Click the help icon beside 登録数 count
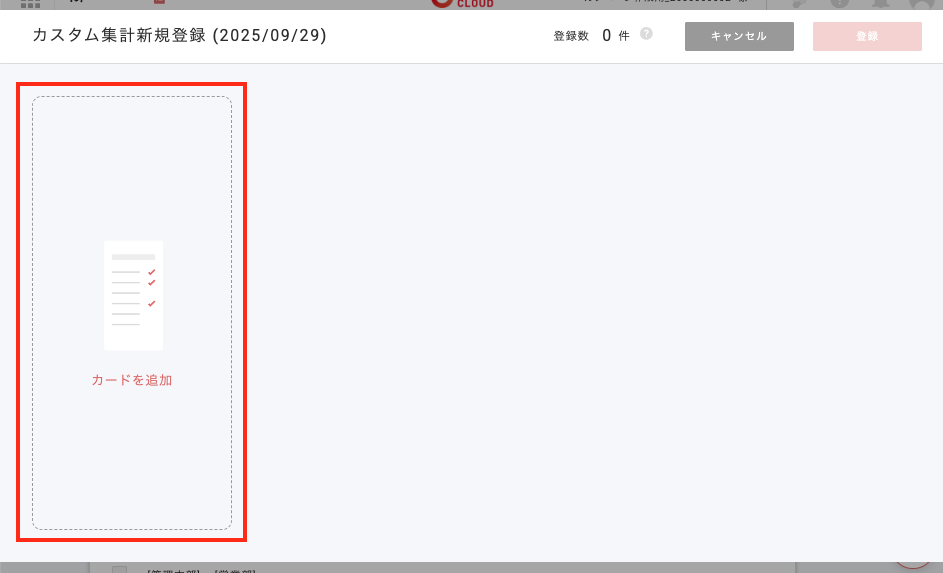Image resolution: width=943 pixels, height=573 pixels. tap(646, 34)
